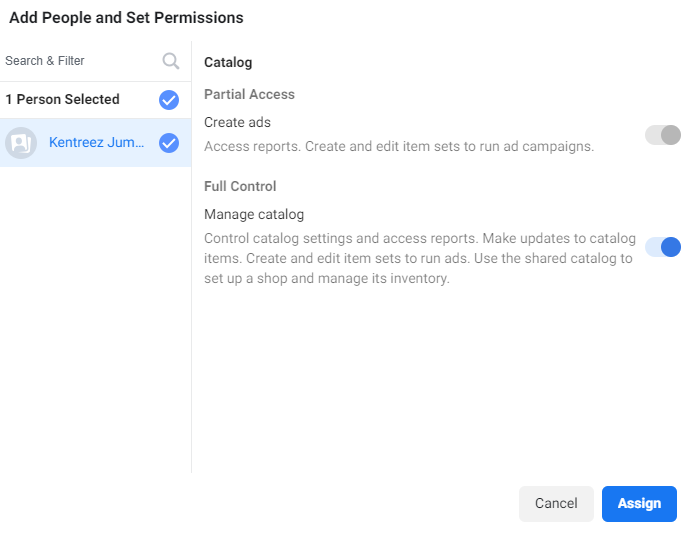The image size is (691, 533).
Task: Click the '1 Person Selected' label
Action: click(62, 99)
